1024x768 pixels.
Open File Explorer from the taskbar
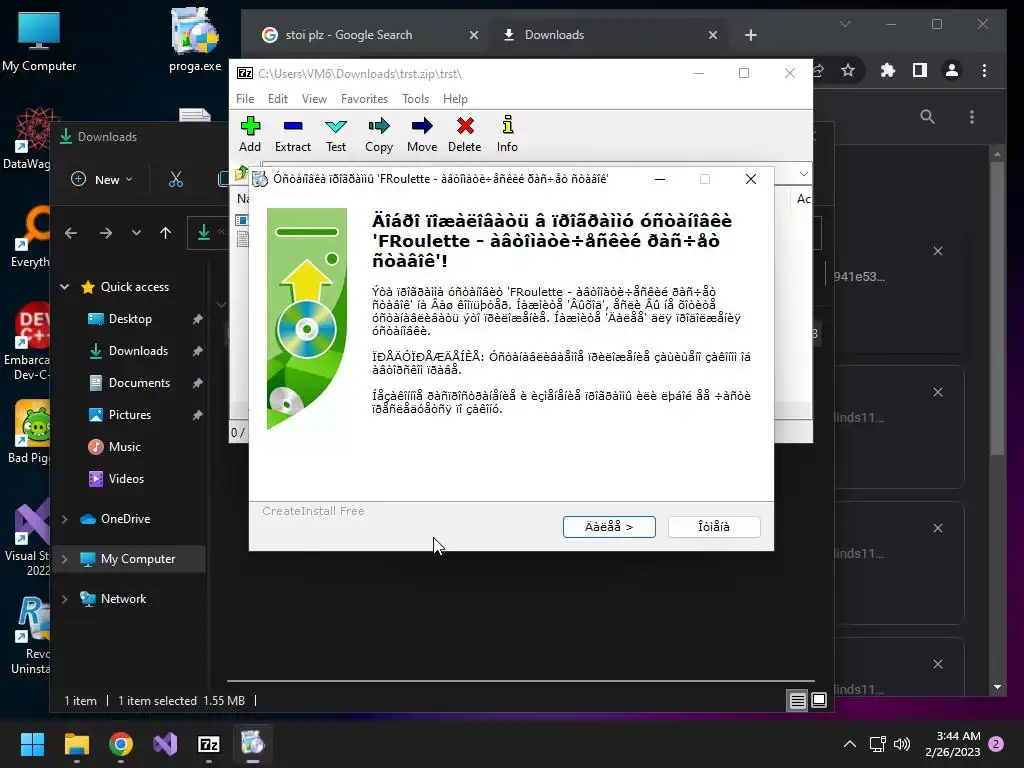[76, 744]
